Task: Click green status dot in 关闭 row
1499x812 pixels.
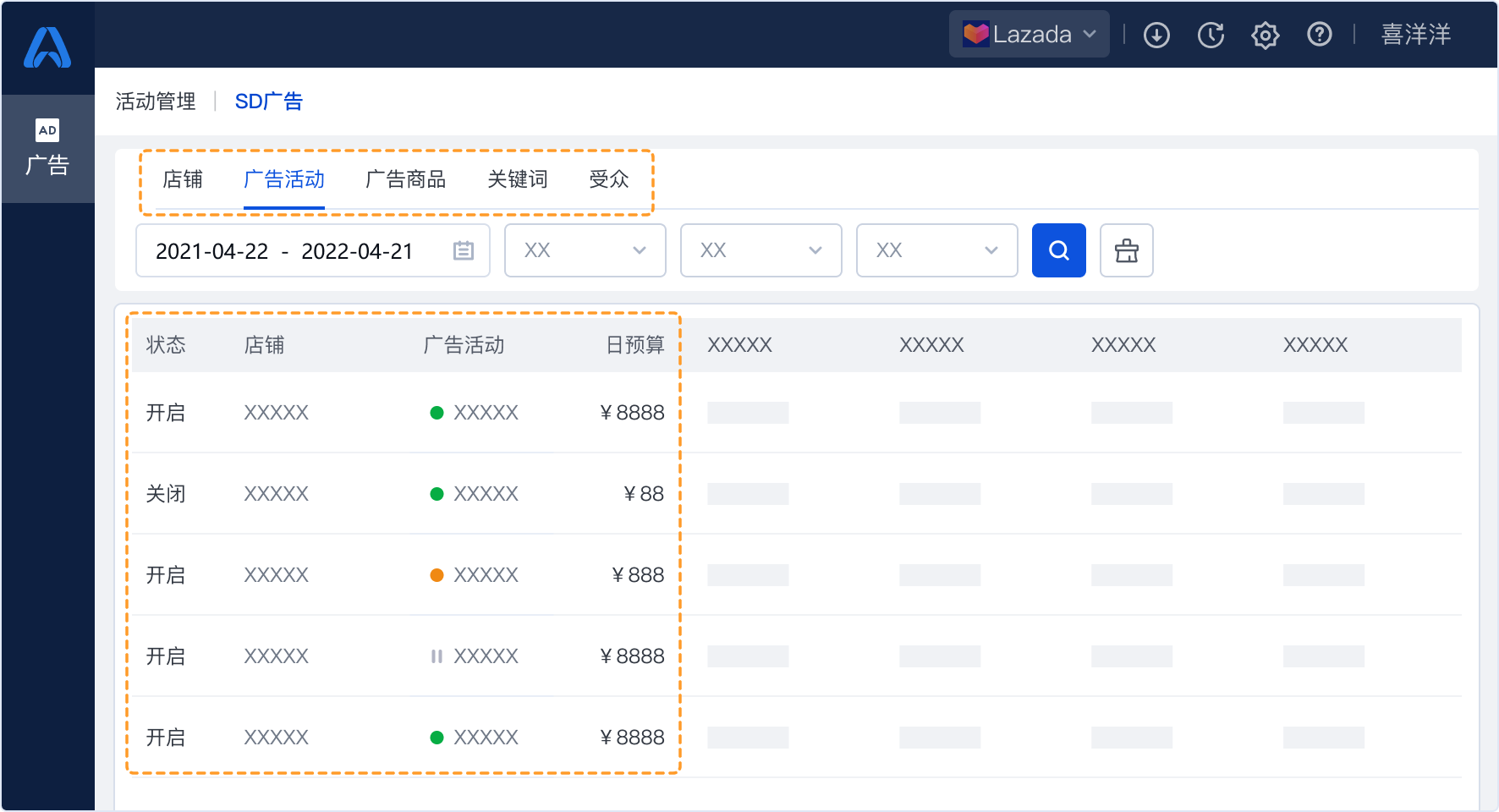Action: [437, 494]
